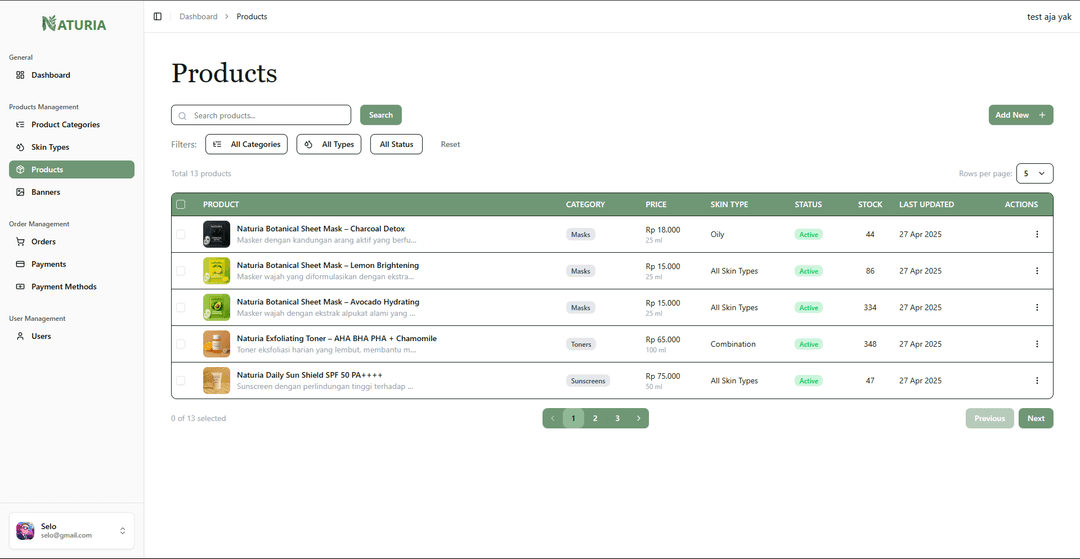The image size is (1080, 559).
Task: Click the Lemon Brightening product thumbnail
Action: [216, 271]
